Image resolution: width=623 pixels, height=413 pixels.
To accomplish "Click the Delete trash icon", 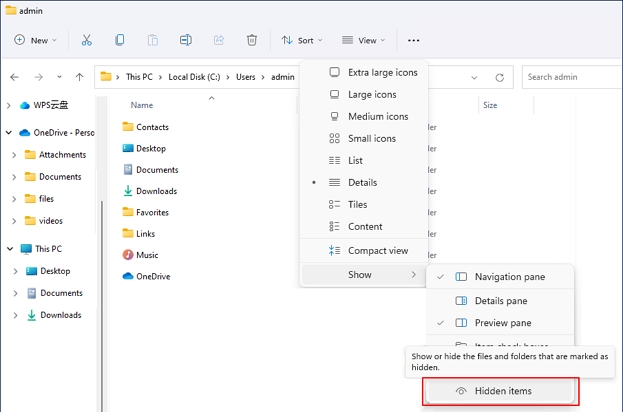I will (252, 40).
